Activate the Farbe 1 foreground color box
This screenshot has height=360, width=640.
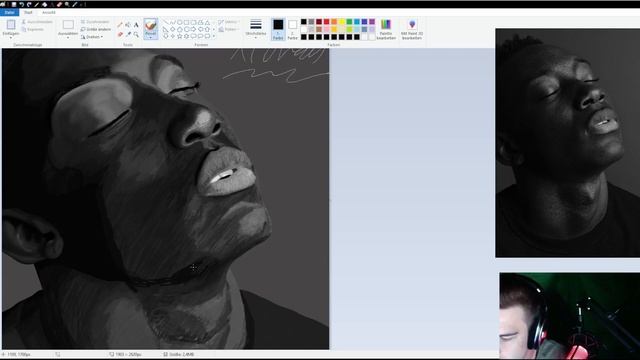[x=278, y=29]
